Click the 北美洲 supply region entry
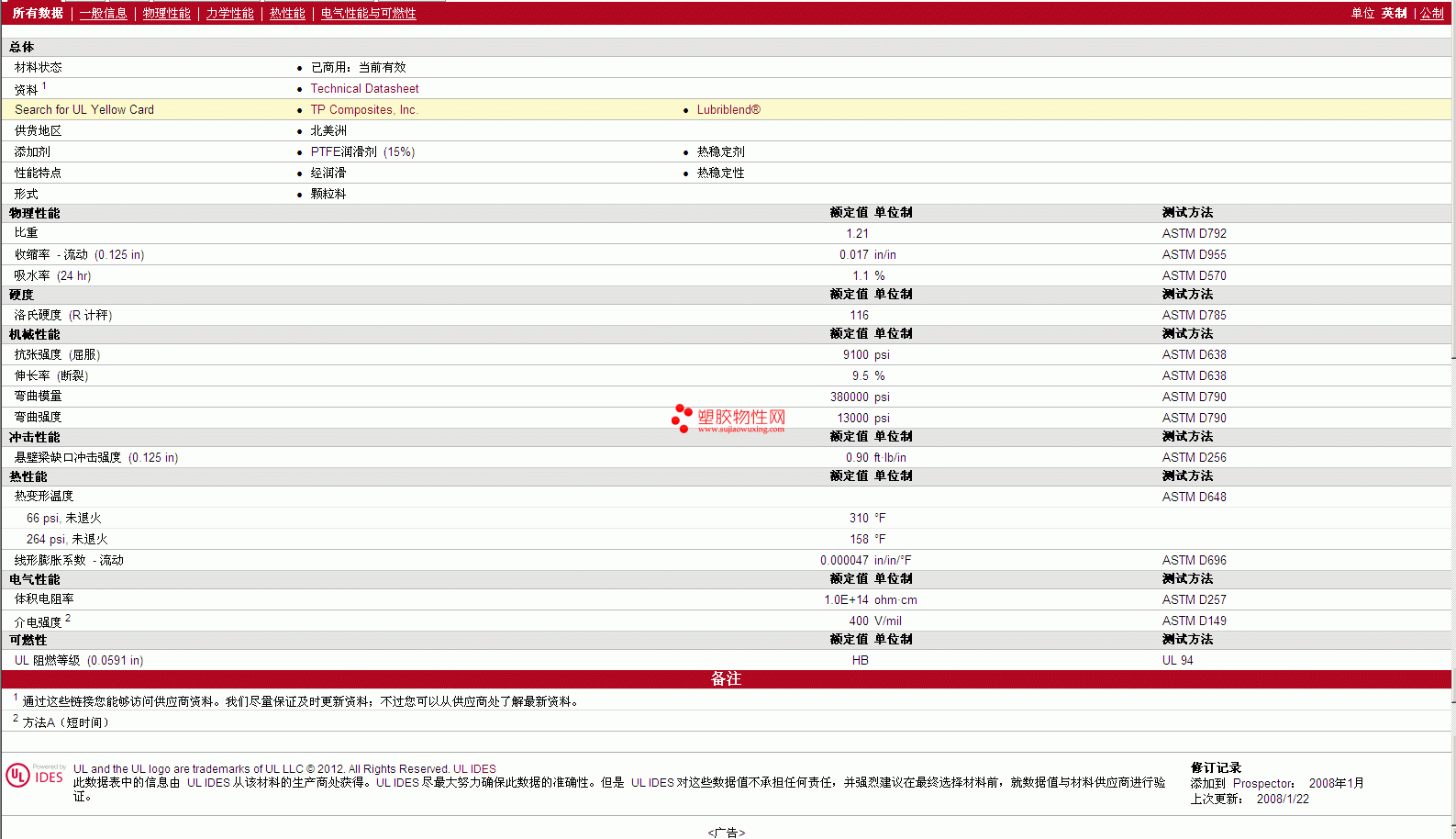The width and height of the screenshot is (1456, 839). 328,130
